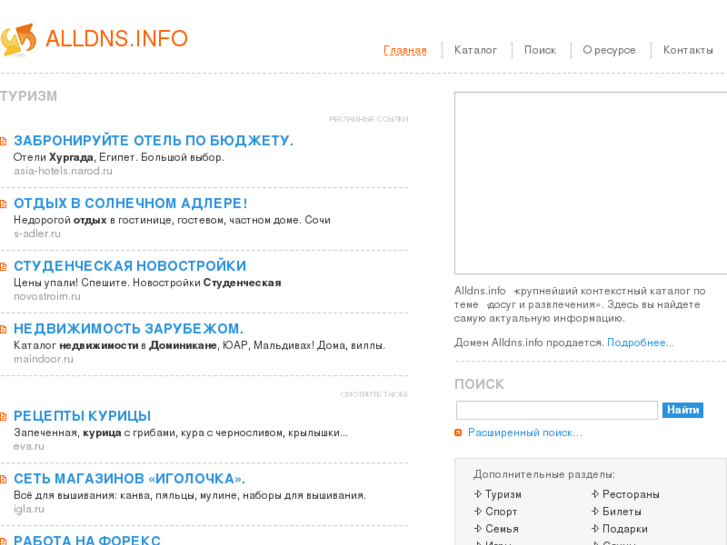
Task: Open the Контакты menu item
Action: [x=688, y=50]
